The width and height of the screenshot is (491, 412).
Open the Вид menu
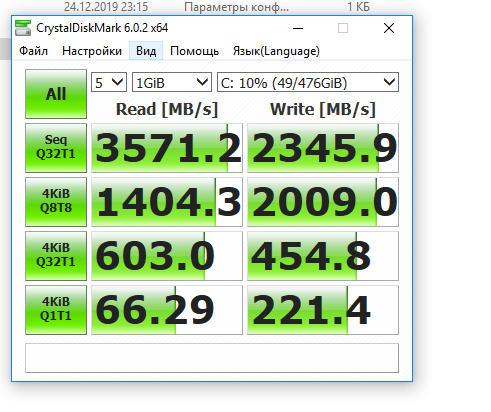pos(146,51)
